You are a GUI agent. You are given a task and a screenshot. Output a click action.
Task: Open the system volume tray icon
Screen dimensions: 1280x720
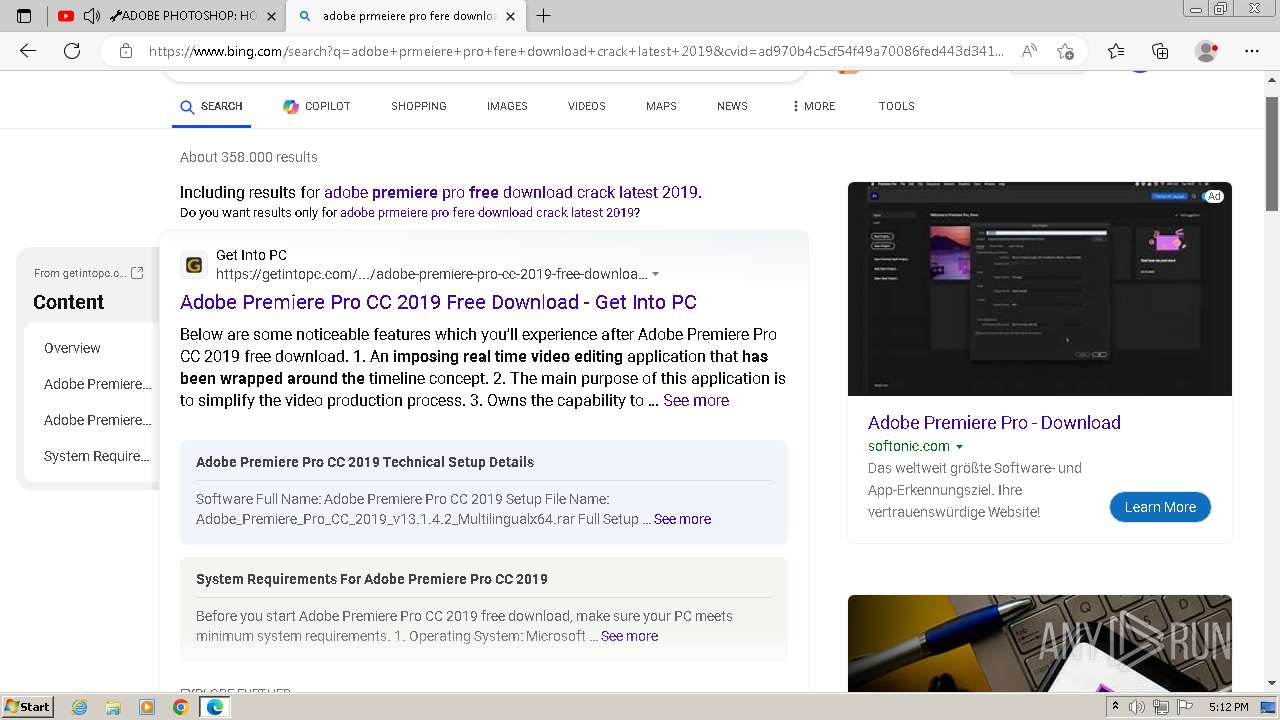1137,707
